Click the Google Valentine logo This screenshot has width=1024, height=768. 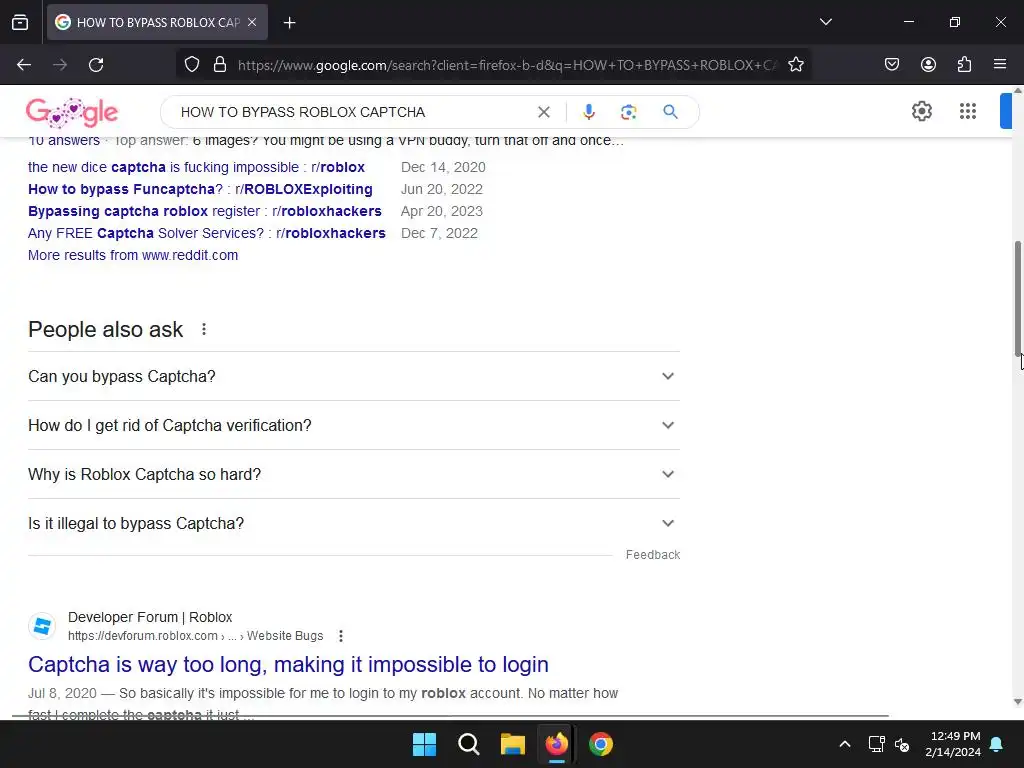pyautogui.click(x=72, y=112)
